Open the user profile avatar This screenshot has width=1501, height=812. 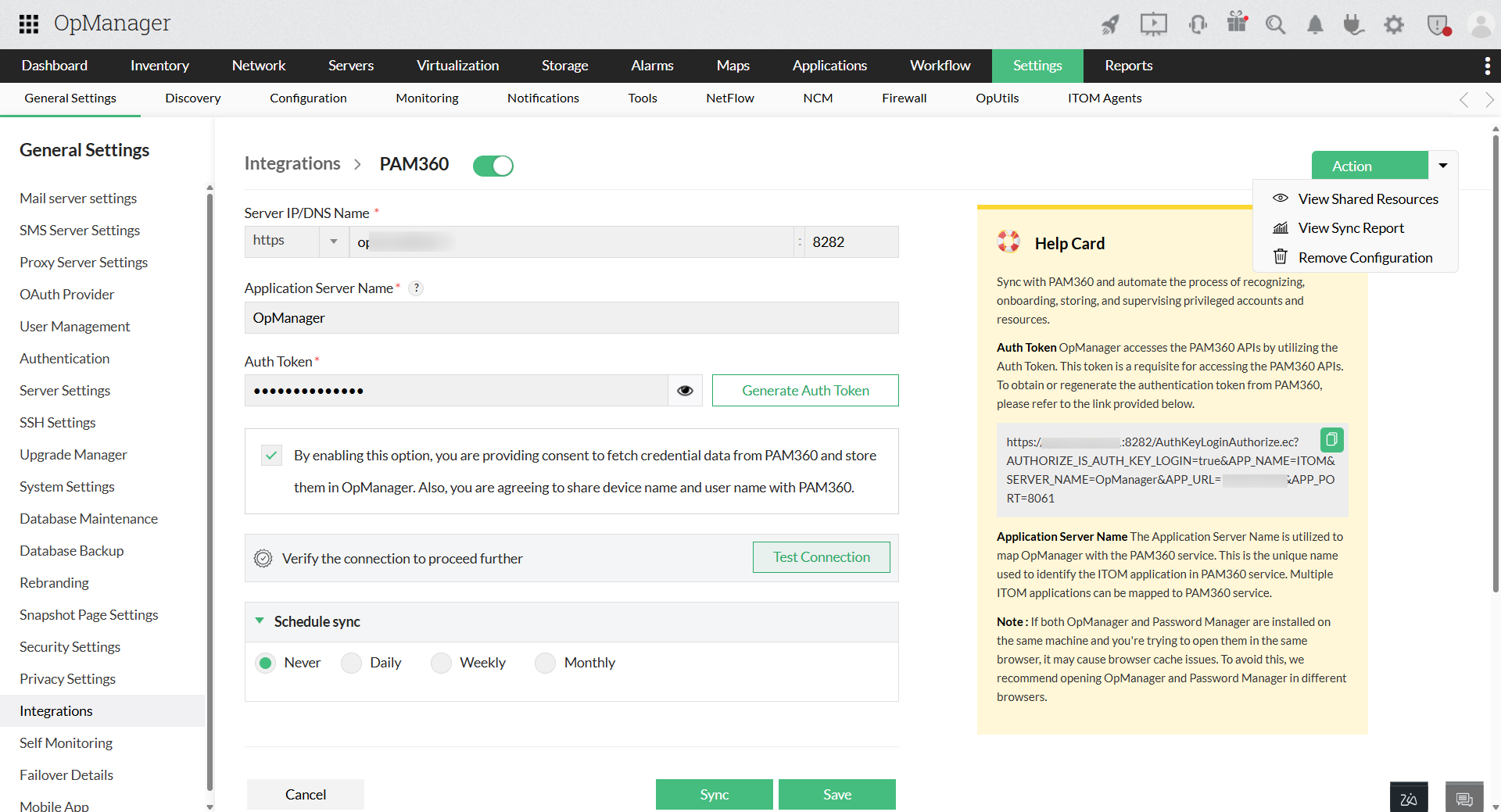click(1481, 25)
